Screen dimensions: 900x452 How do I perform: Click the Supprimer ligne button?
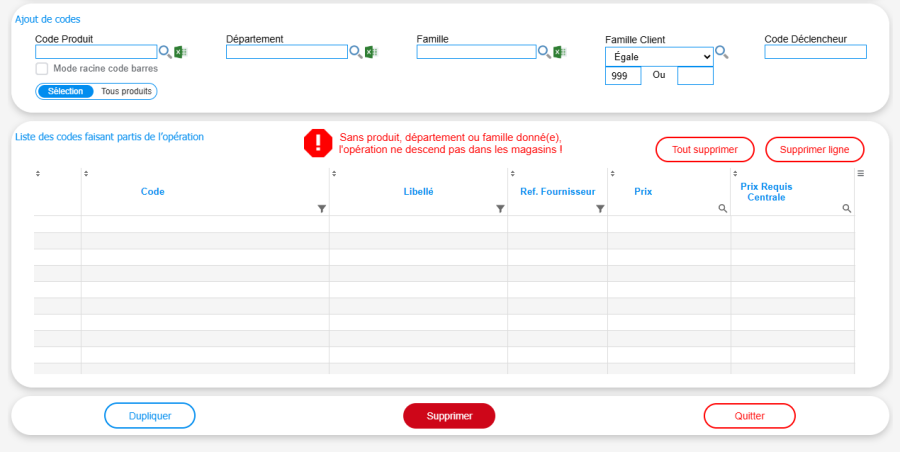point(814,149)
